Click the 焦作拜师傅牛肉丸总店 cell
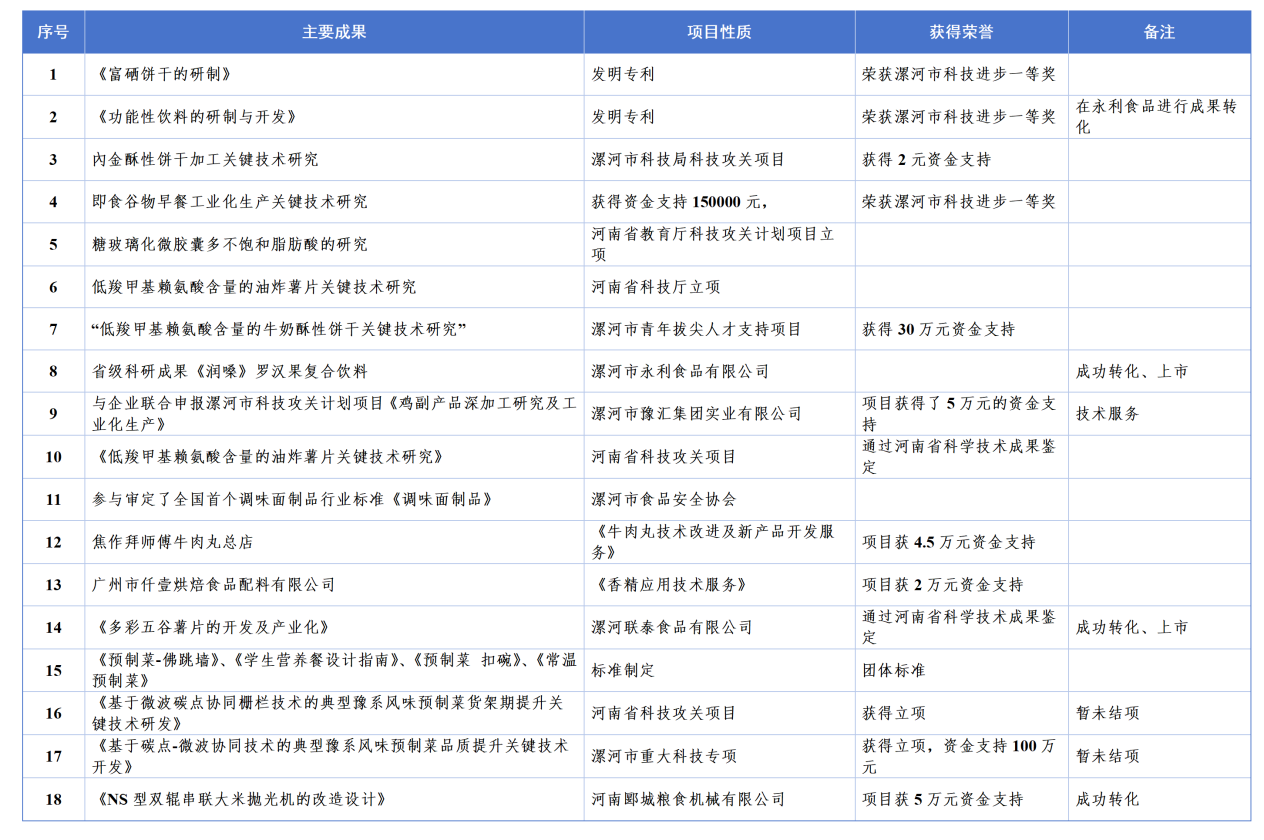The image size is (1264, 840). point(173,542)
